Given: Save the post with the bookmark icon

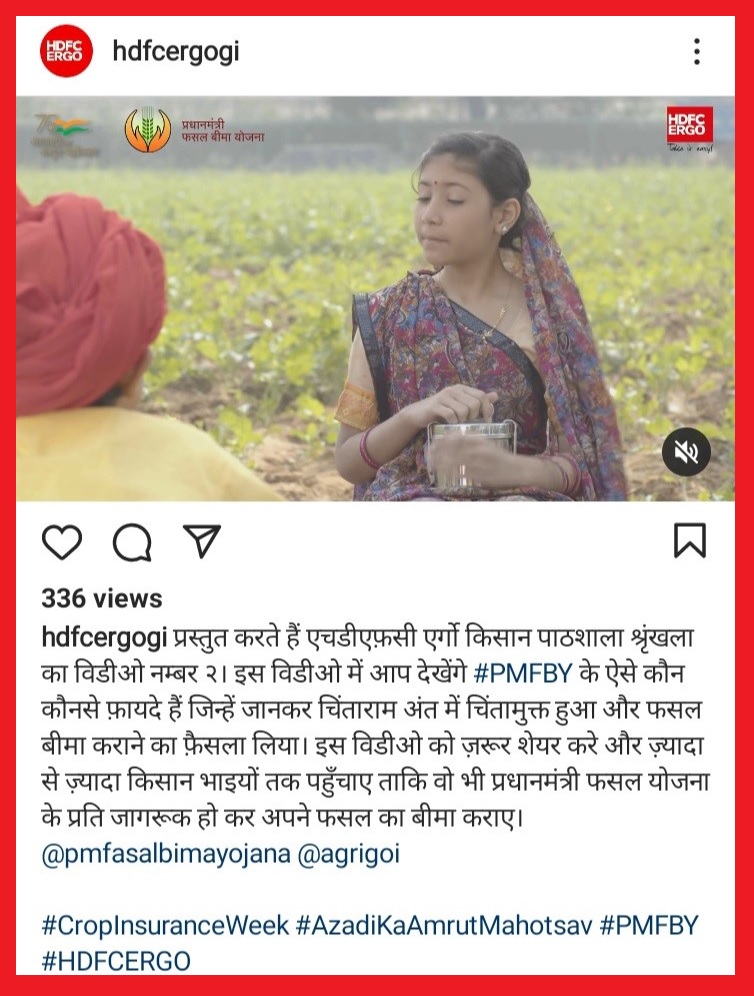Looking at the screenshot, I should [x=690, y=541].
